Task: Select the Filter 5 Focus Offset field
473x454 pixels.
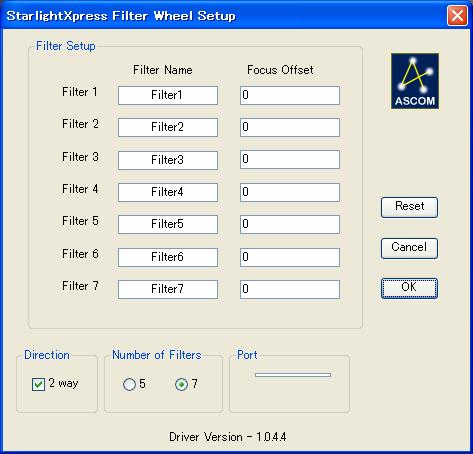Action: [x=290, y=224]
